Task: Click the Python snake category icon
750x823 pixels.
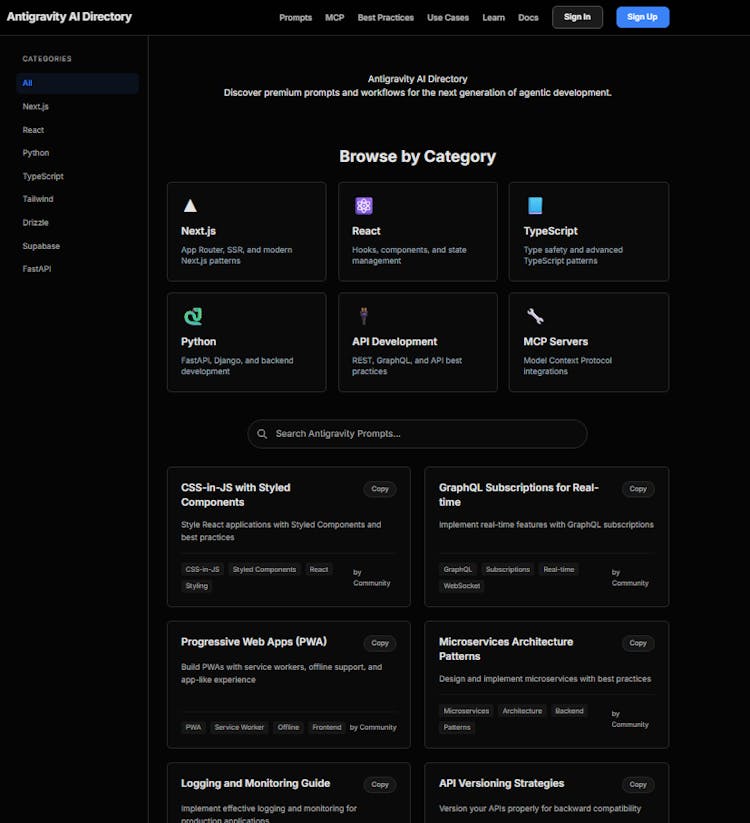Action: (192, 317)
